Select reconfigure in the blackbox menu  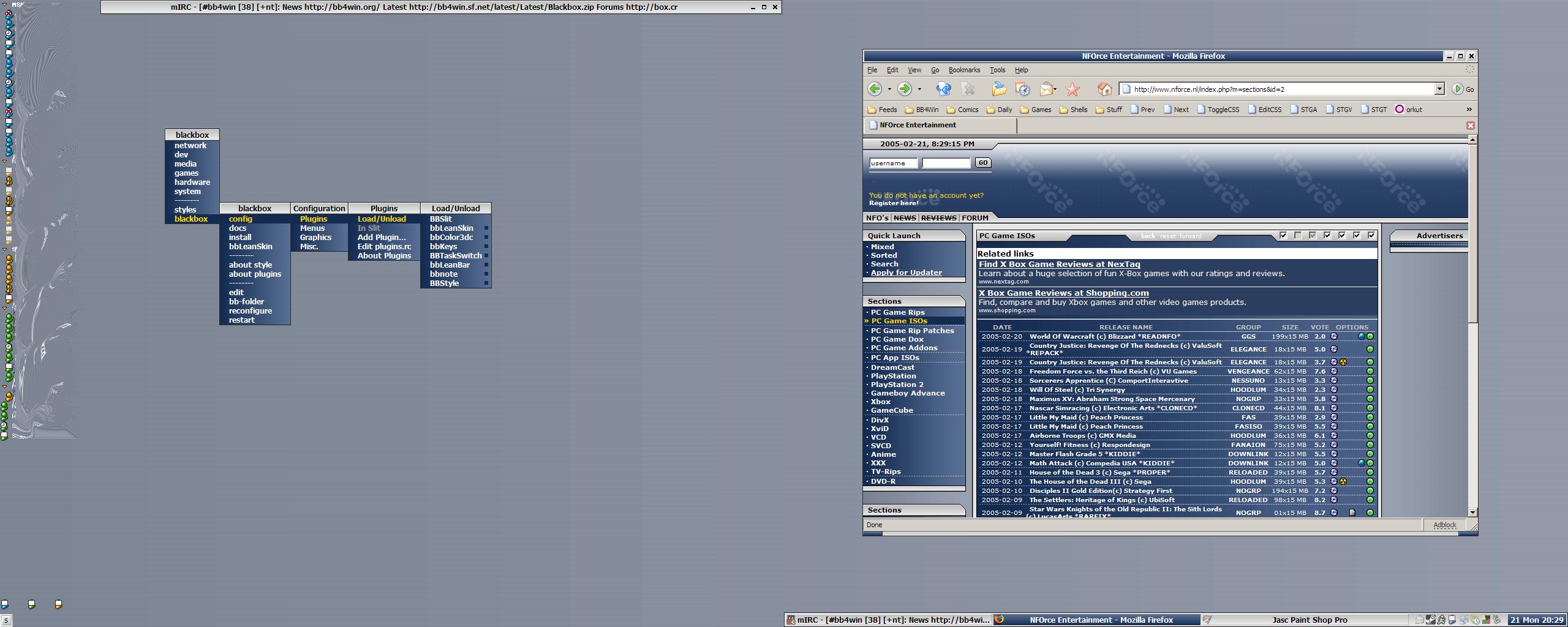point(255,310)
